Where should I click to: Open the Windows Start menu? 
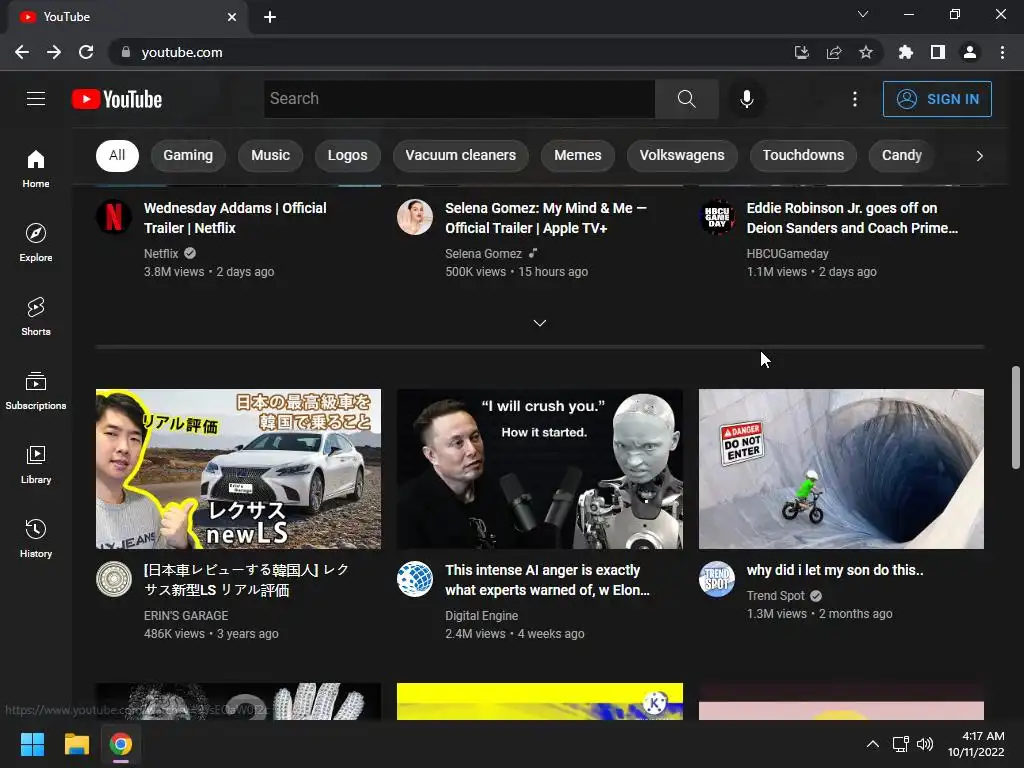click(32, 744)
